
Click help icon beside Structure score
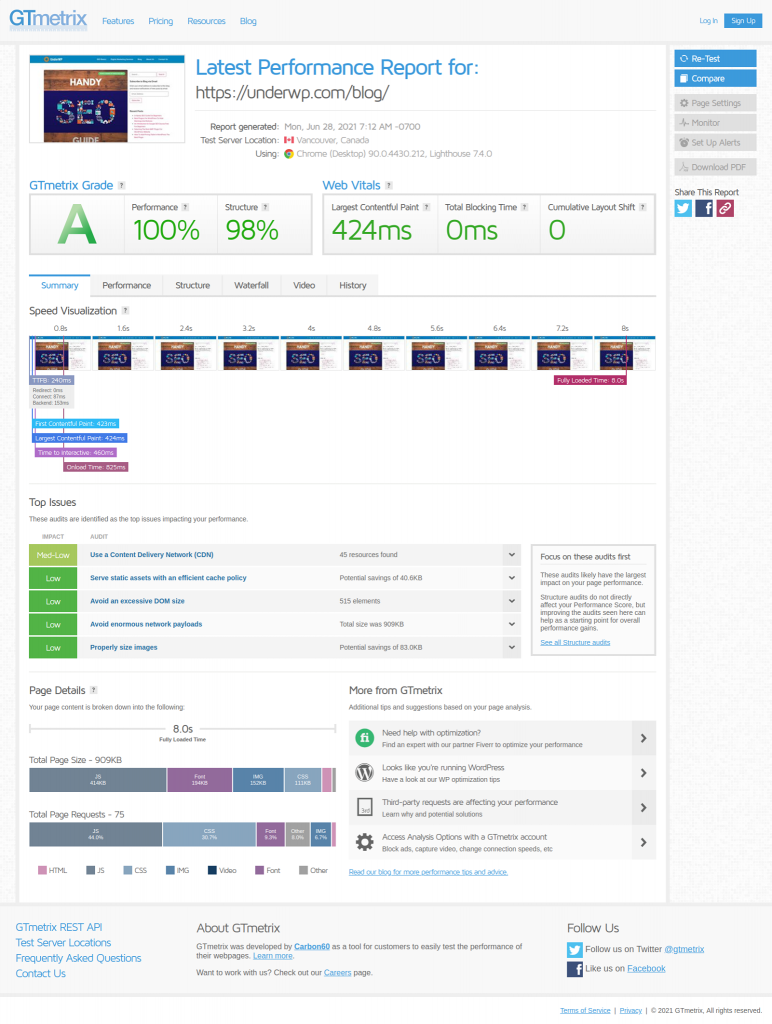coord(265,207)
